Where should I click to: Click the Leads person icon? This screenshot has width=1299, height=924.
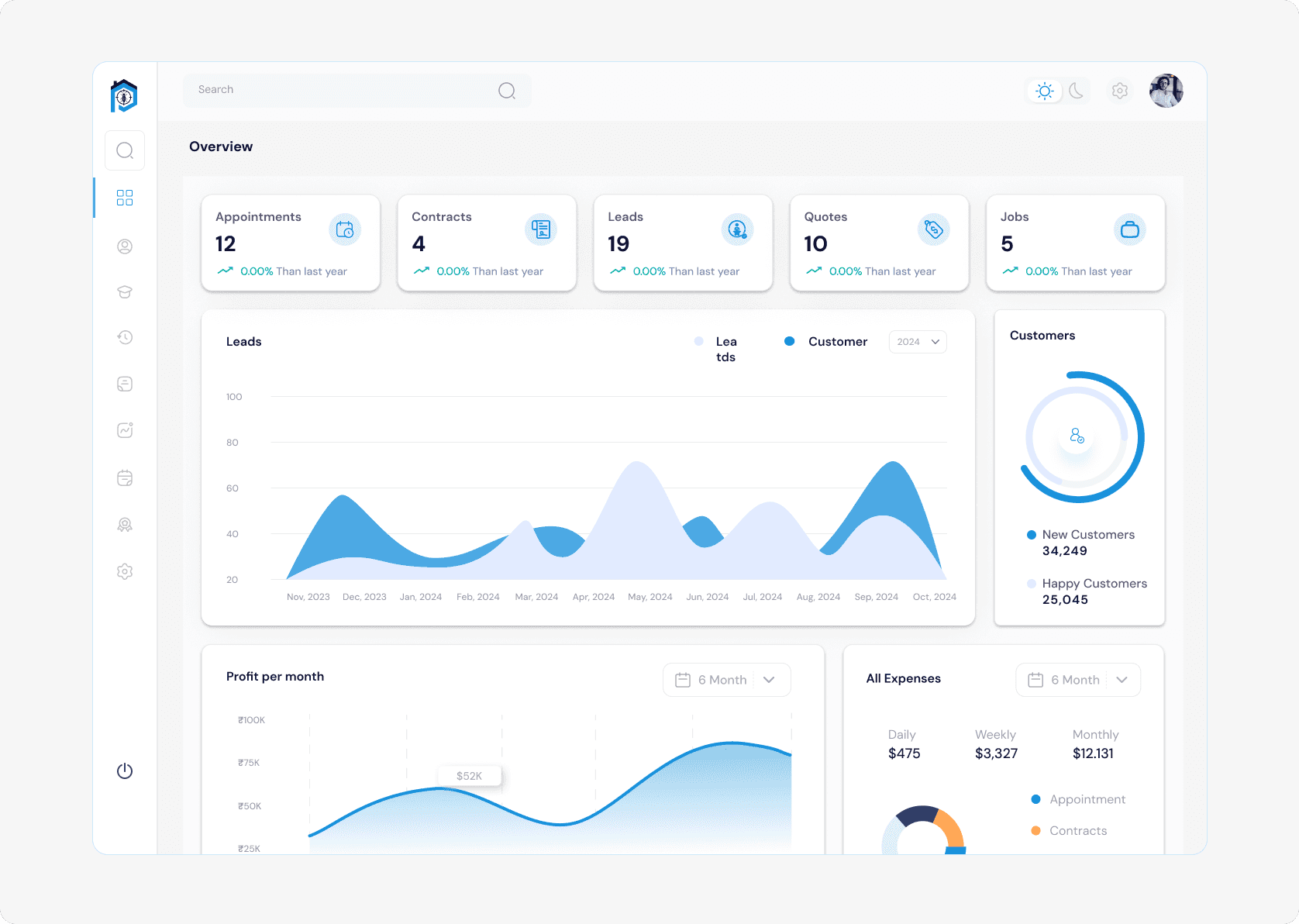click(x=737, y=229)
